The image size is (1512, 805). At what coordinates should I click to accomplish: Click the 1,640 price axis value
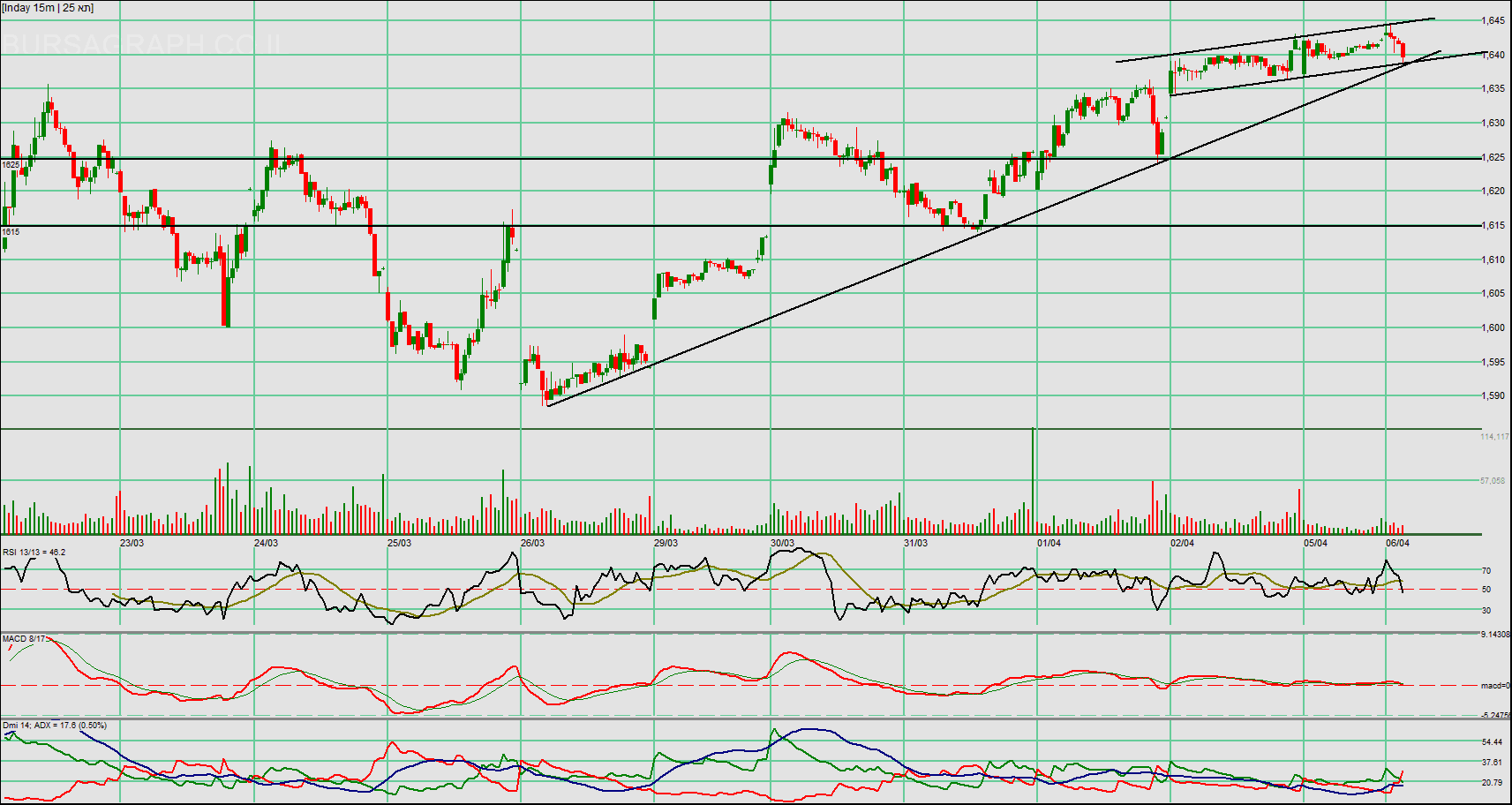(x=1493, y=55)
